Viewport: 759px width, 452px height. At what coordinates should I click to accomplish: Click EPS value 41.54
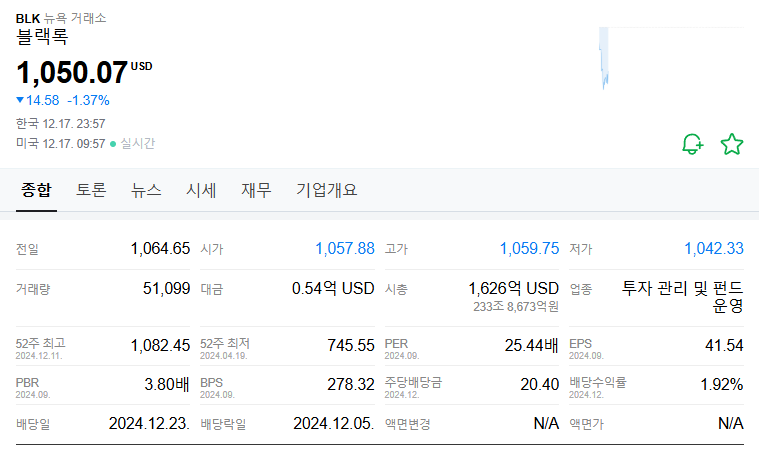tap(724, 346)
